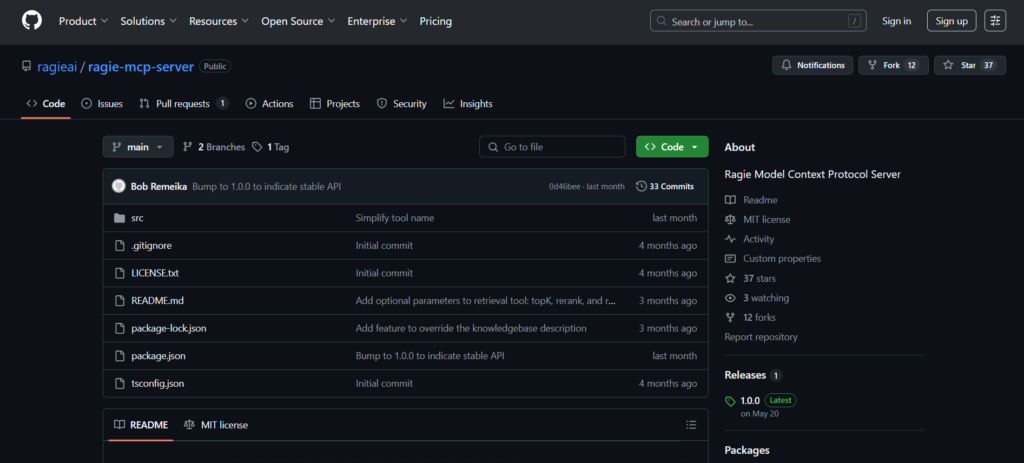The image size is (1024, 463).
Task: Click the README.md file icon
Action: [119, 300]
